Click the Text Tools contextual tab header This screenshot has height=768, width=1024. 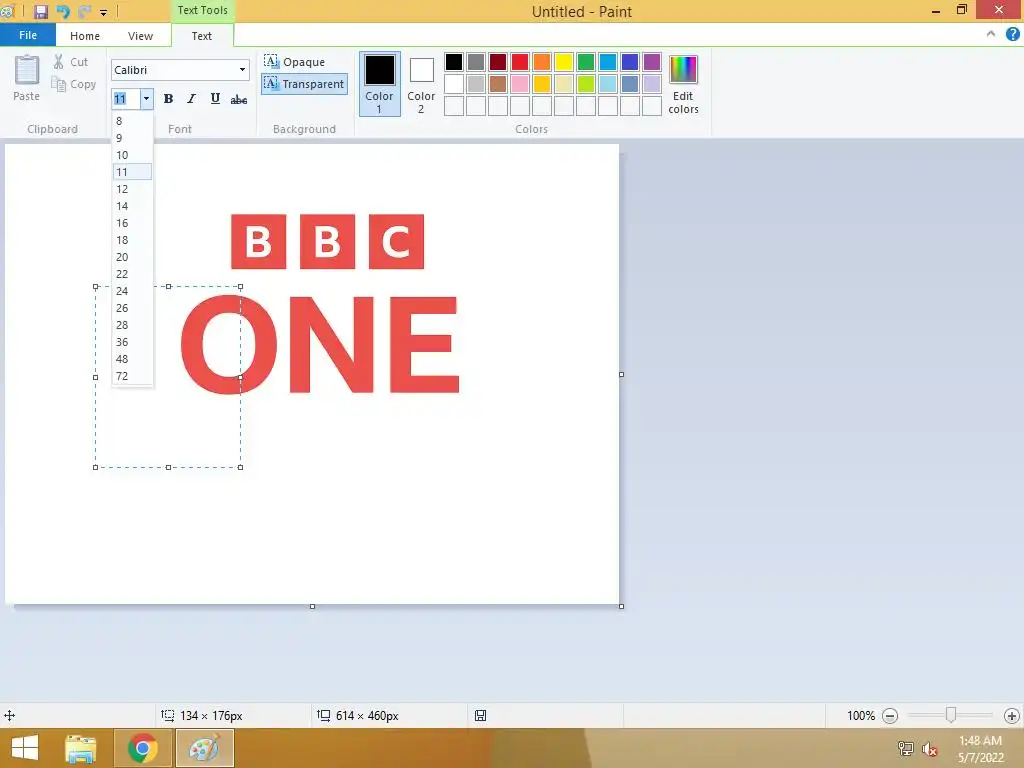(202, 10)
